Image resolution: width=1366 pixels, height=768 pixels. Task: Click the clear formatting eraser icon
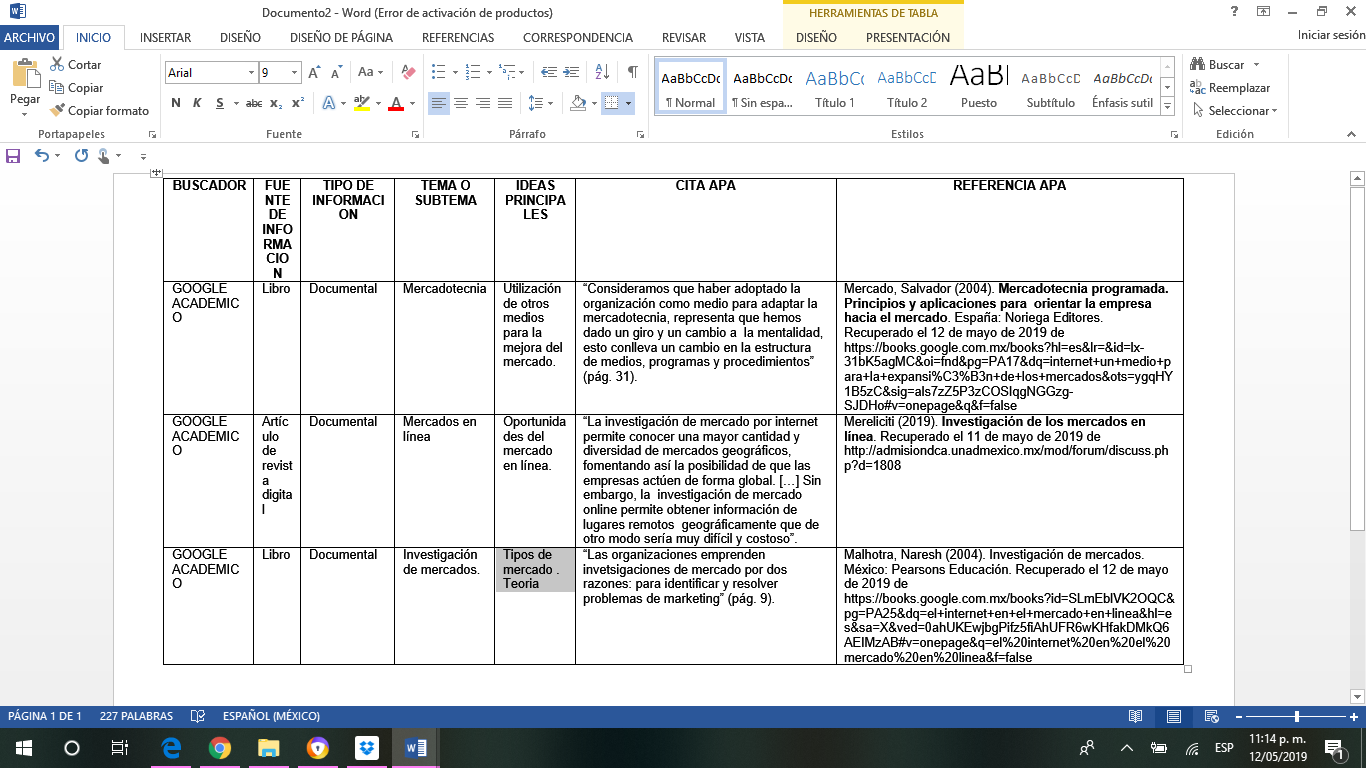tap(407, 72)
